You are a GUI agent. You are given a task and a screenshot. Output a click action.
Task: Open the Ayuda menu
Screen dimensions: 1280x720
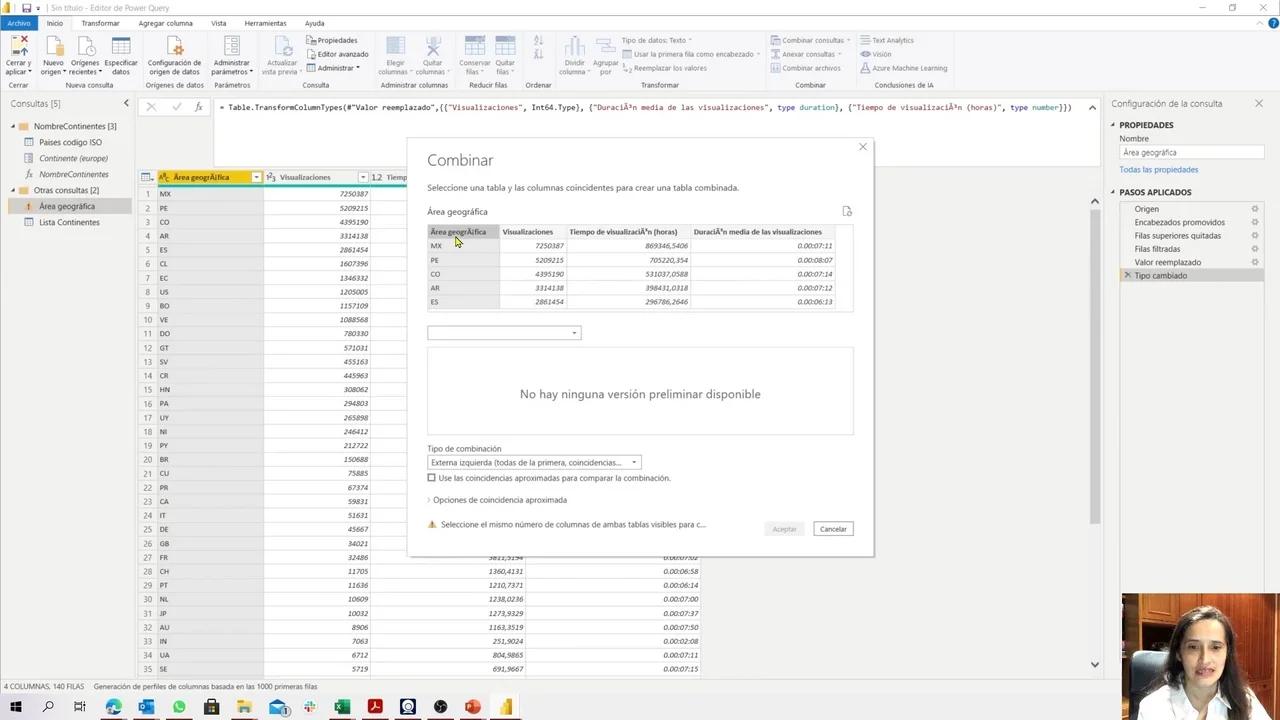point(314,23)
